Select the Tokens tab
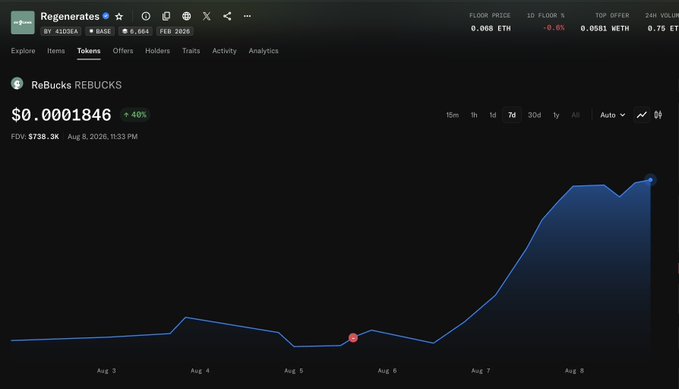Viewport: 679px width, 389px height. click(89, 51)
